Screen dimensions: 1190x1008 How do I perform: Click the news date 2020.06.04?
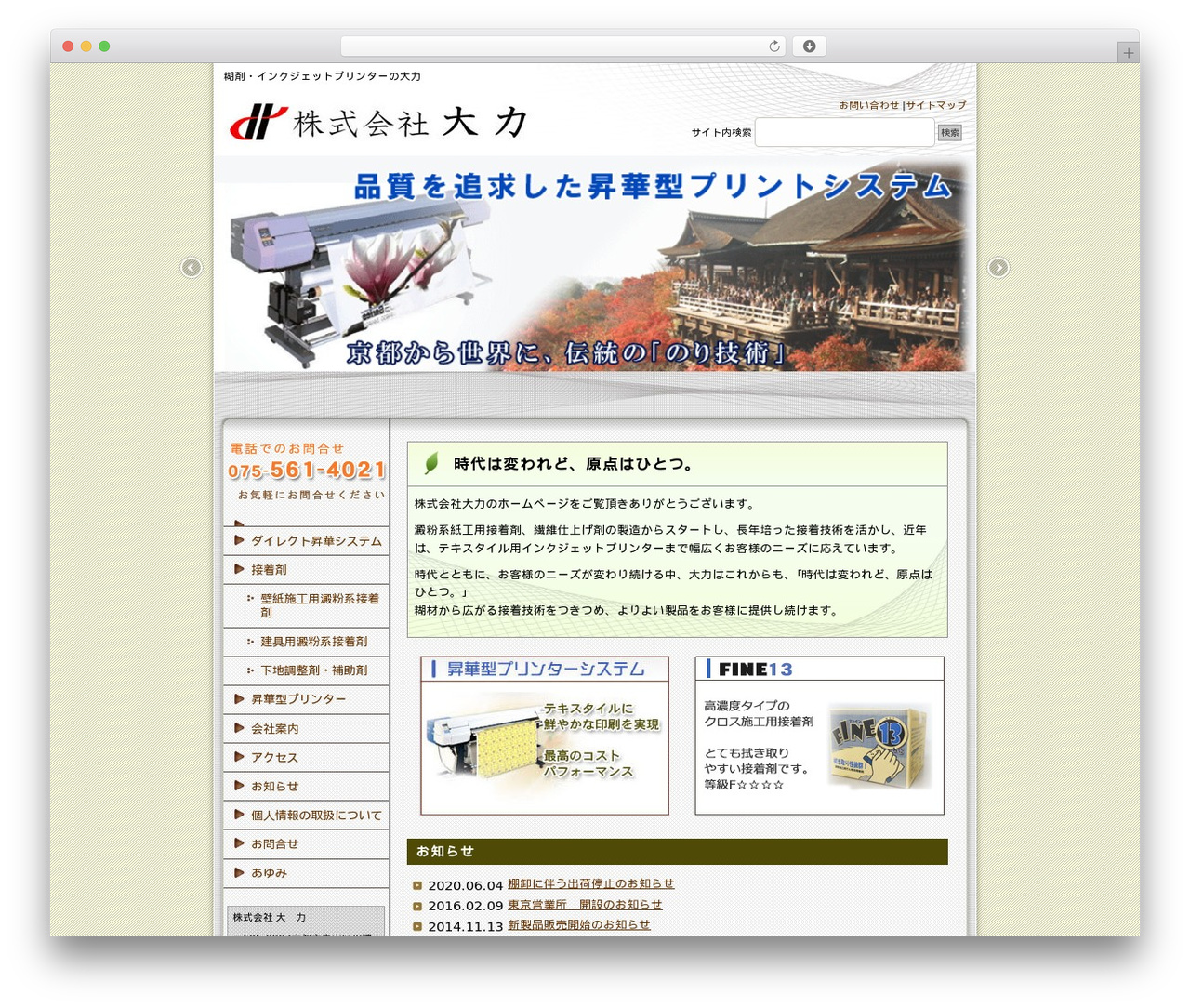[x=465, y=886]
